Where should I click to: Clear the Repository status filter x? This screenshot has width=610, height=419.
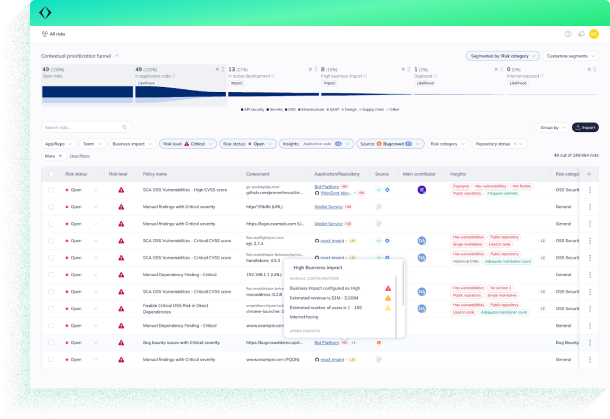pyautogui.click(x=515, y=144)
